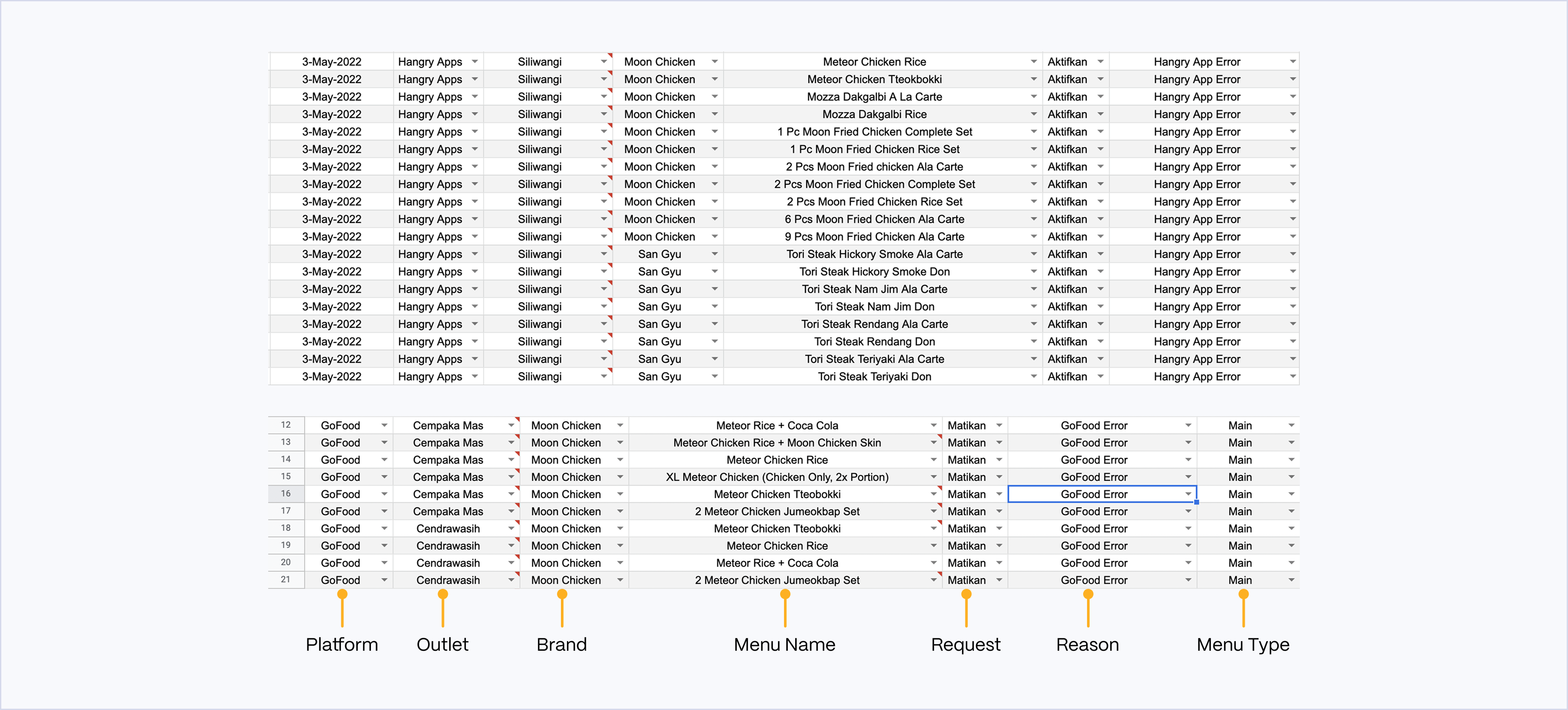The image size is (1568, 710).
Task: Open request dropdown for 9 Pcs Moon Fried Chicken row
Action: (x=1100, y=237)
